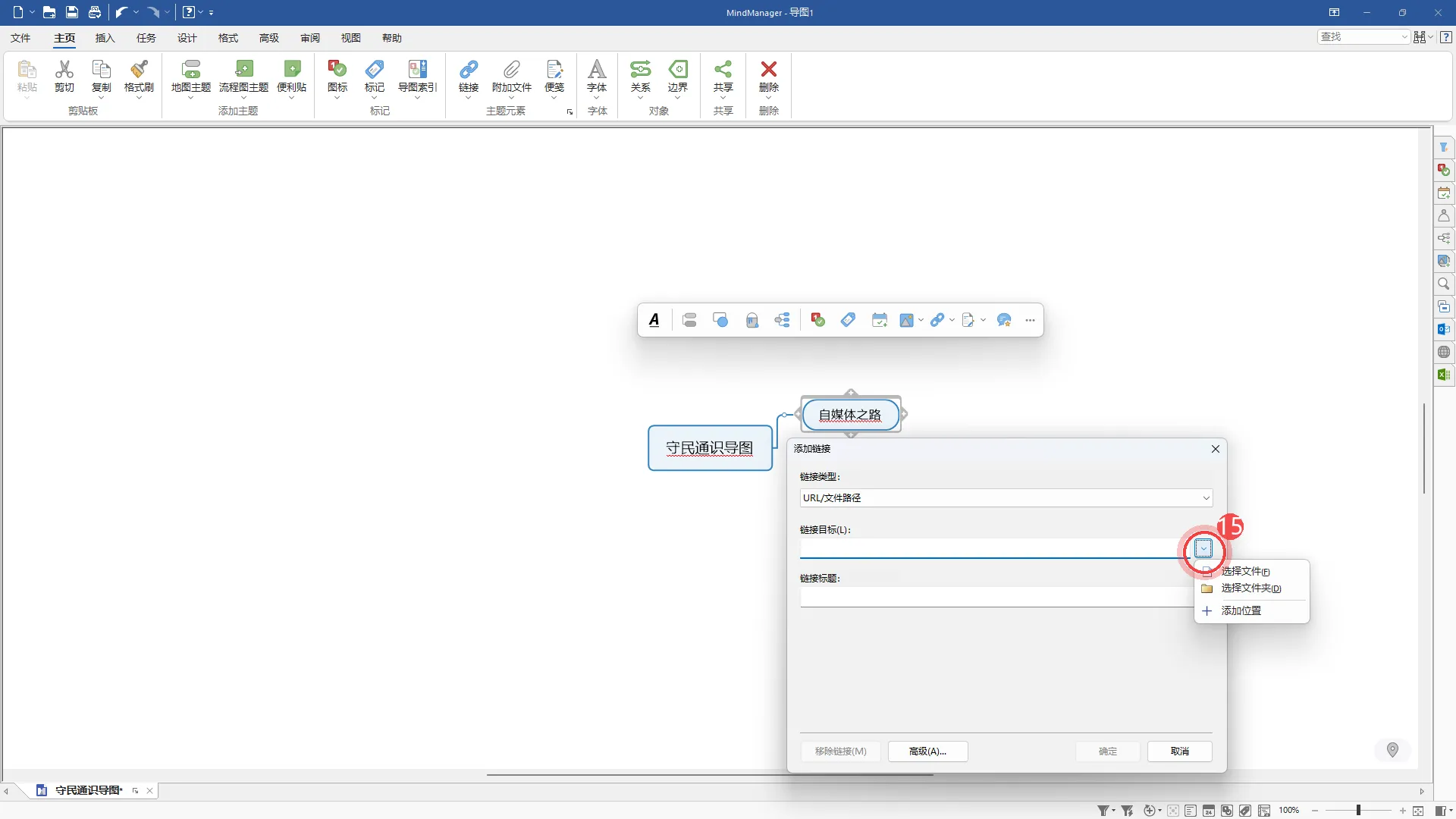Screen dimensions: 1456x819
Task: Click the tag icon in floating toolbar
Action: pos(849,320)
